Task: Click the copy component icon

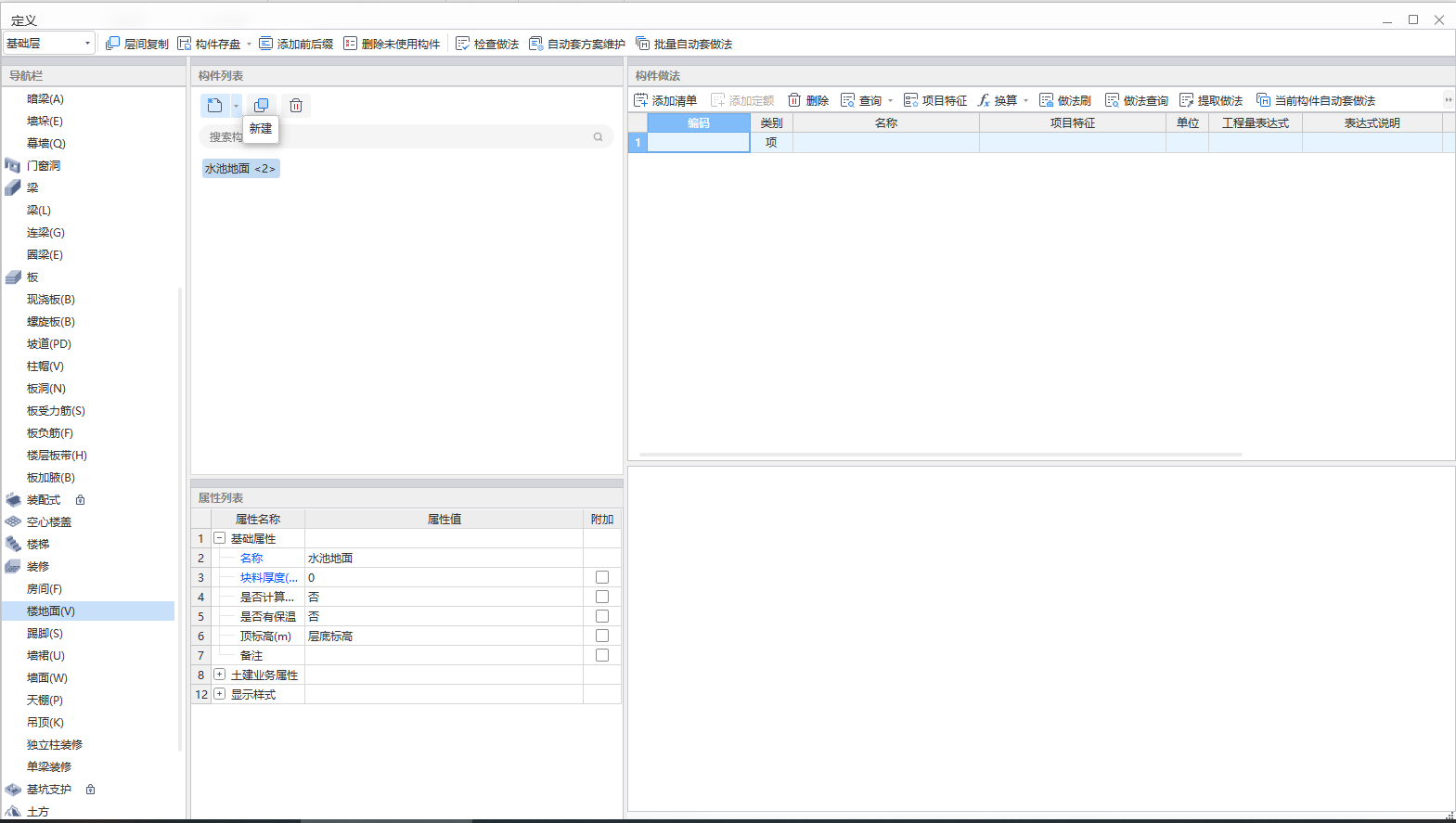Action: [261, 105]
